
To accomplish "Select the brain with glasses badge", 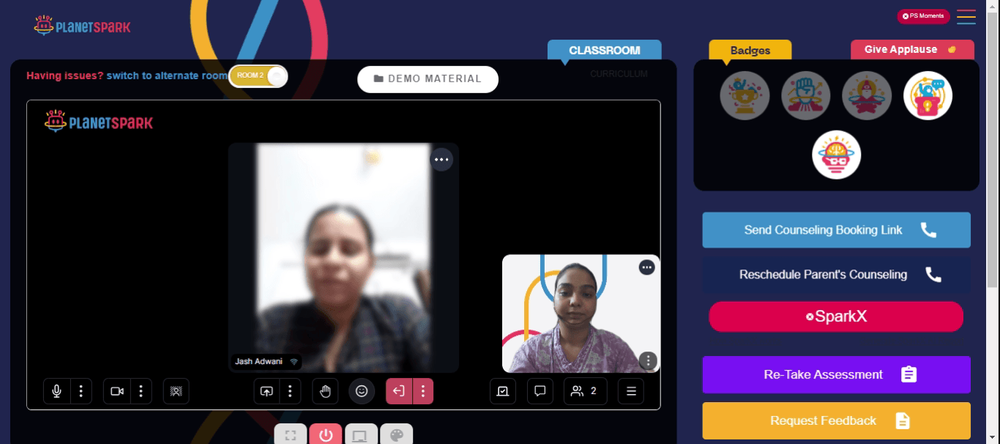I will [x=836, y=155].
